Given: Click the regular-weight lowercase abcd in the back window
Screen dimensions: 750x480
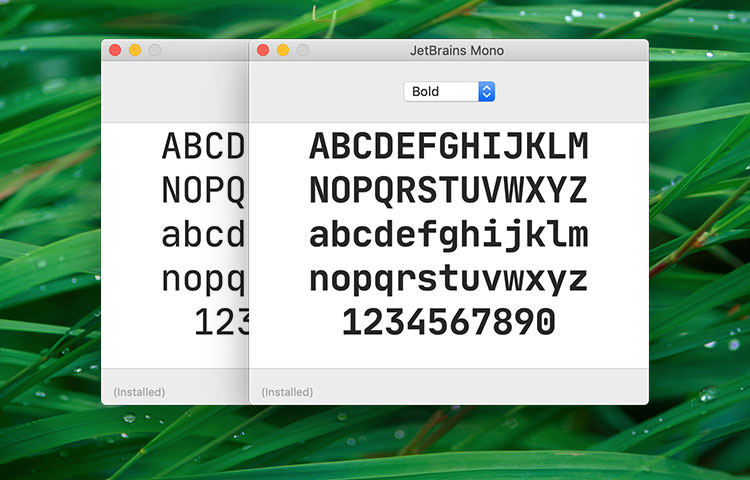Looking at the screenshot, I should [203, 235].
